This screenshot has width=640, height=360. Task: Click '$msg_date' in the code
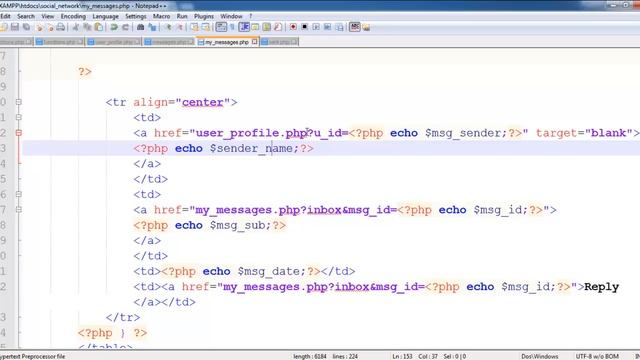[269, 271]
